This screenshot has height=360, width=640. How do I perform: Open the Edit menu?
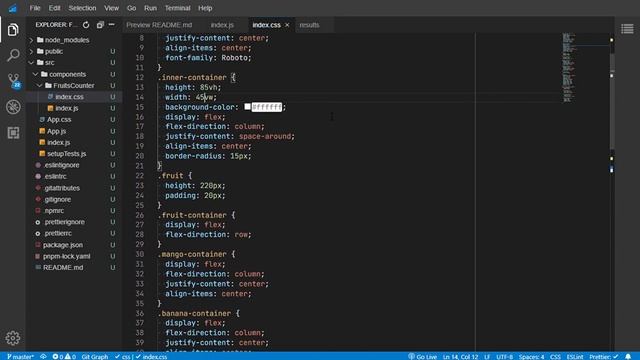(54, 8)
